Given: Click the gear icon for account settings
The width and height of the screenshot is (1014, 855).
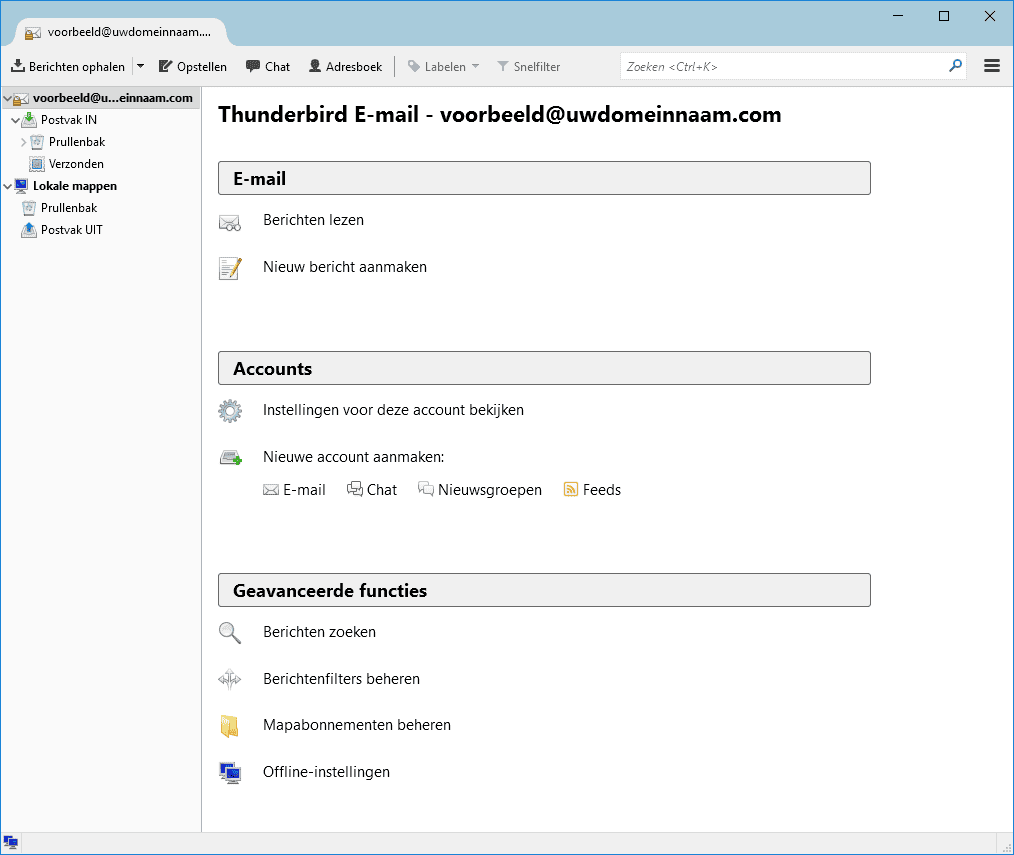Looking at the screenshot, I should [230, 411].
